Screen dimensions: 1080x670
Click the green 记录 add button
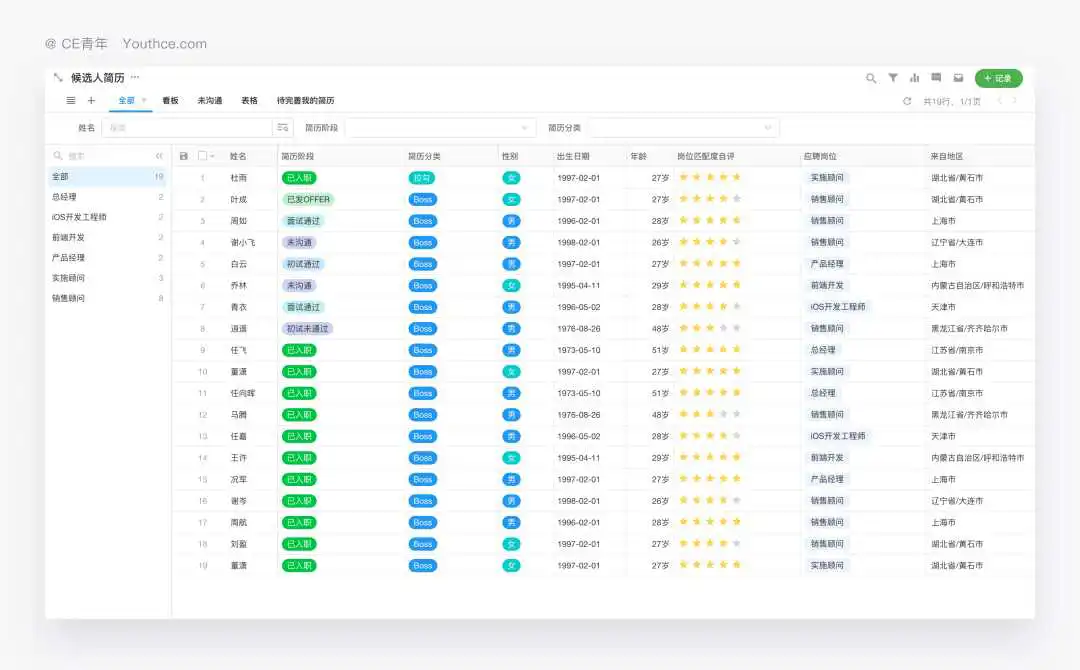pos(998,78)
